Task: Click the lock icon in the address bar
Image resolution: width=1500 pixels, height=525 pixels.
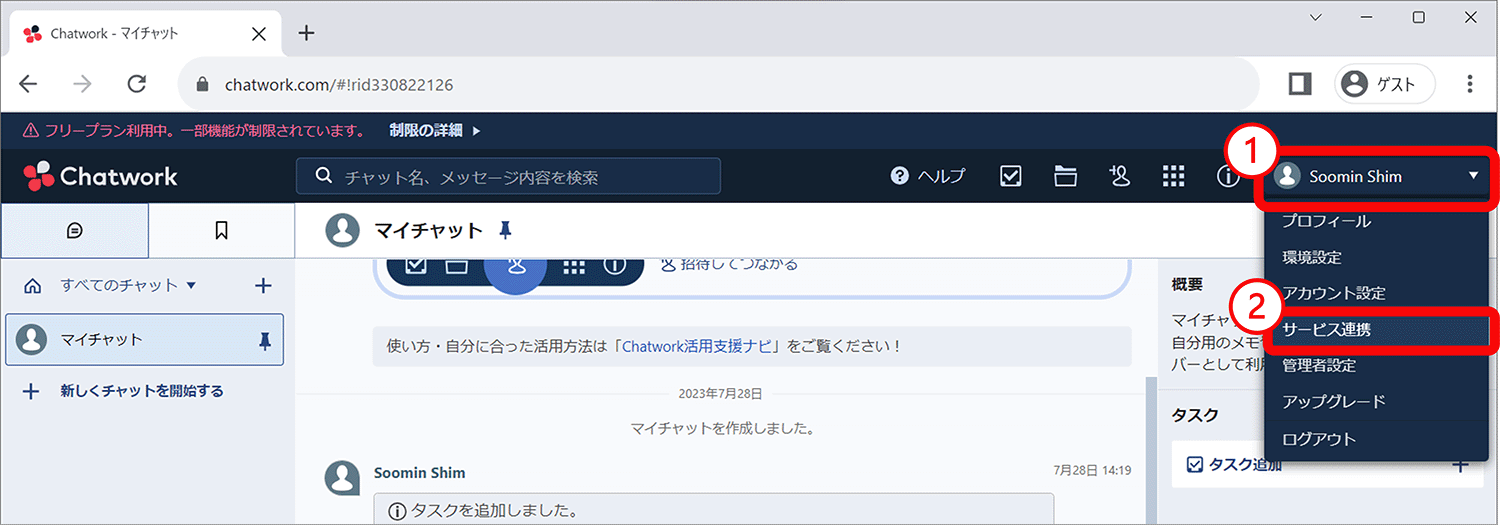Action: (205, 85)
